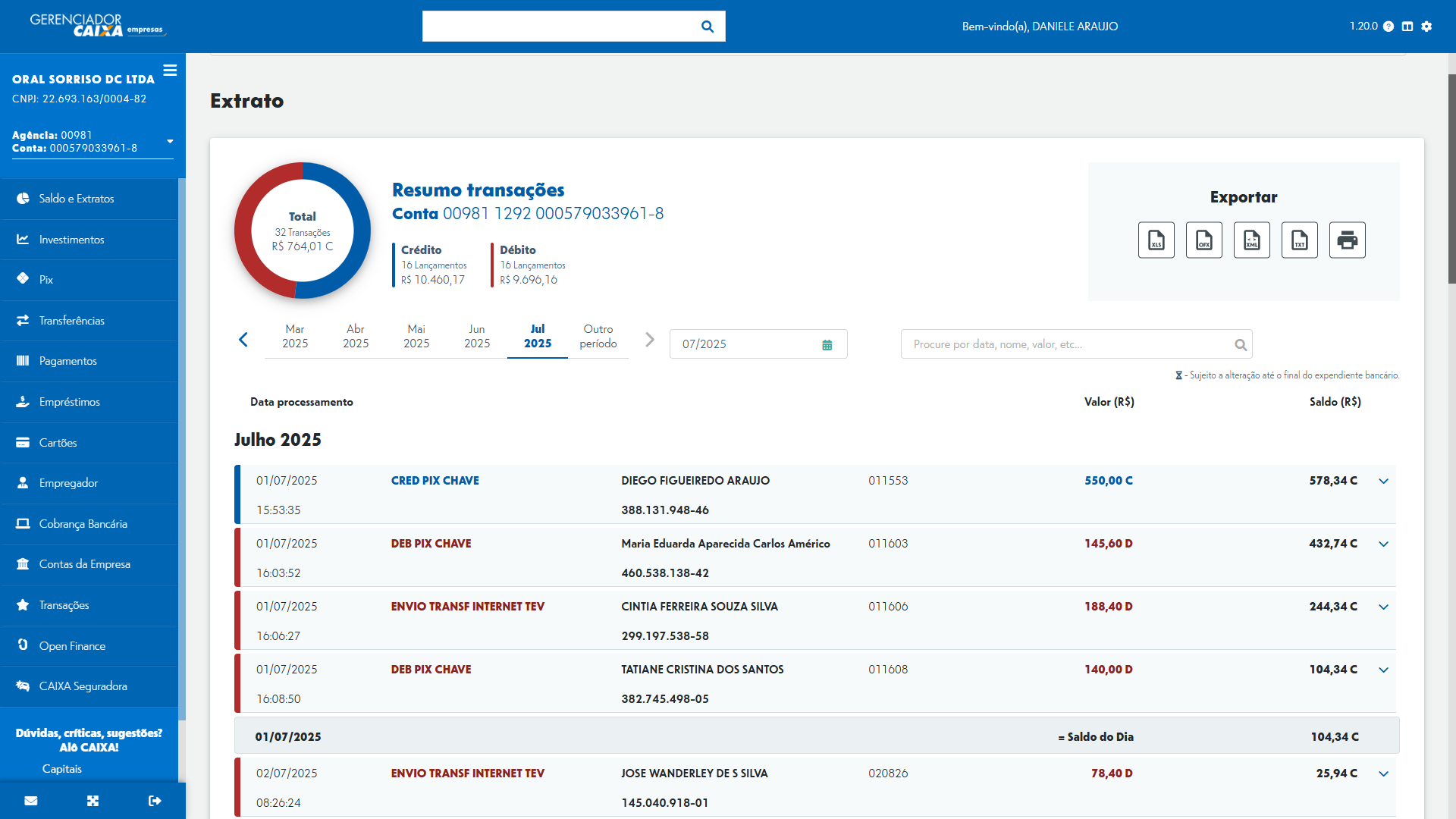
Task: Print the statement using printer icon
Action: click(1347, 240)
